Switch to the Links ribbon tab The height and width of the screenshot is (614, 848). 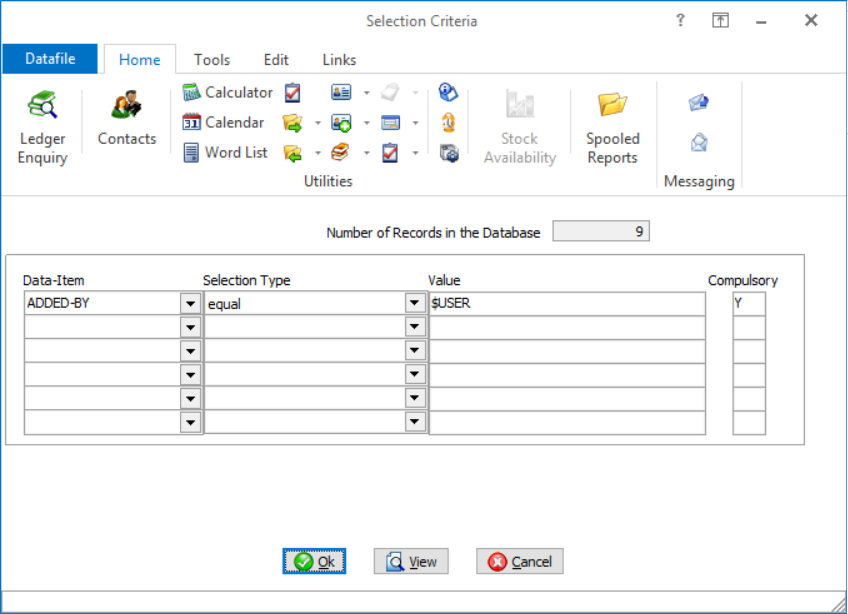[x=339, y=60]
